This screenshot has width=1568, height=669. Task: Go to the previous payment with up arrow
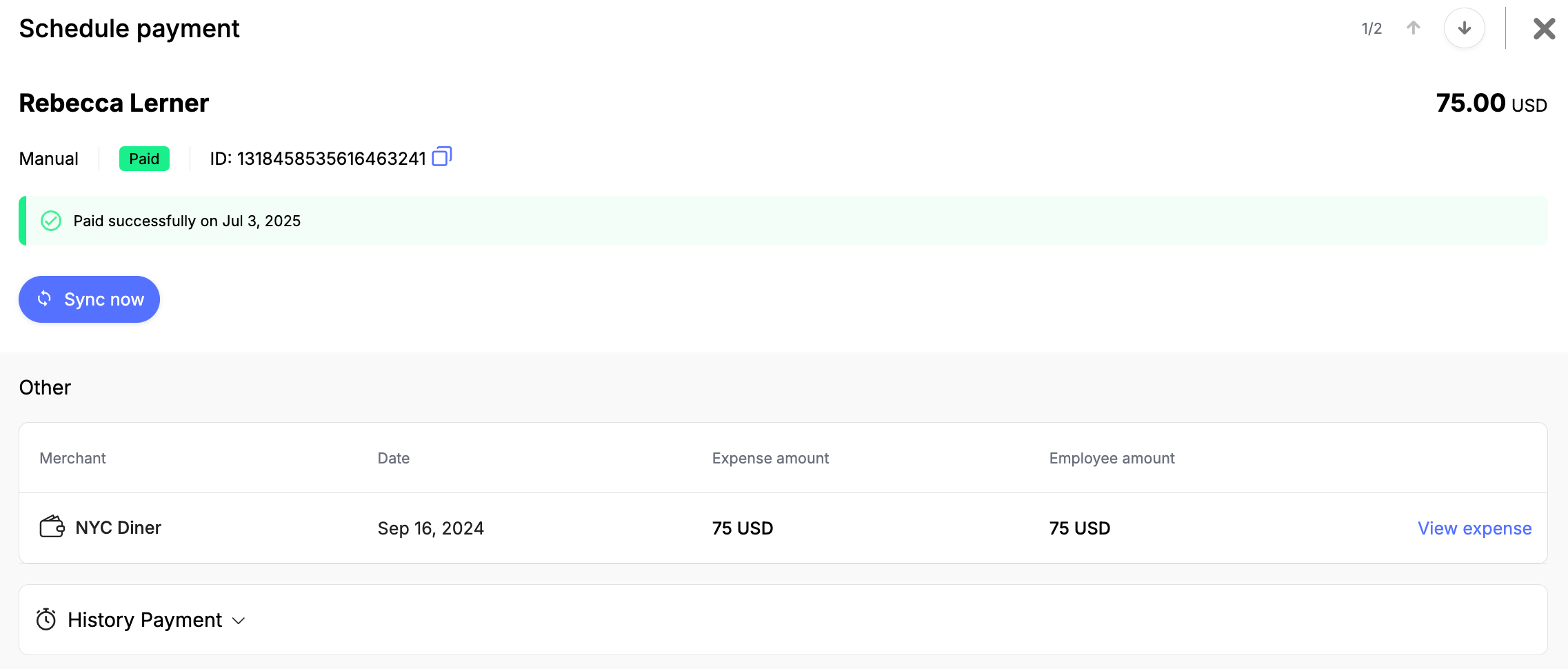click(1413, 28)
